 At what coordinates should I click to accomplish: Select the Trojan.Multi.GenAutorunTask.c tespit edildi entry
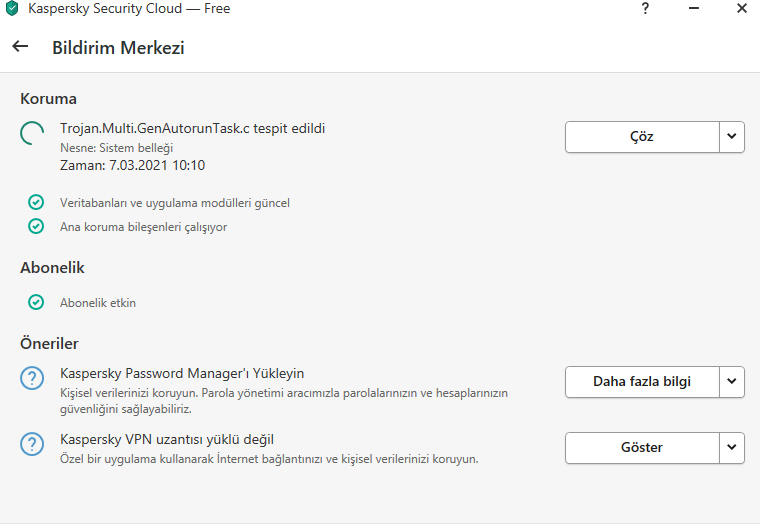pyautogui.click(x=192, y=128)
